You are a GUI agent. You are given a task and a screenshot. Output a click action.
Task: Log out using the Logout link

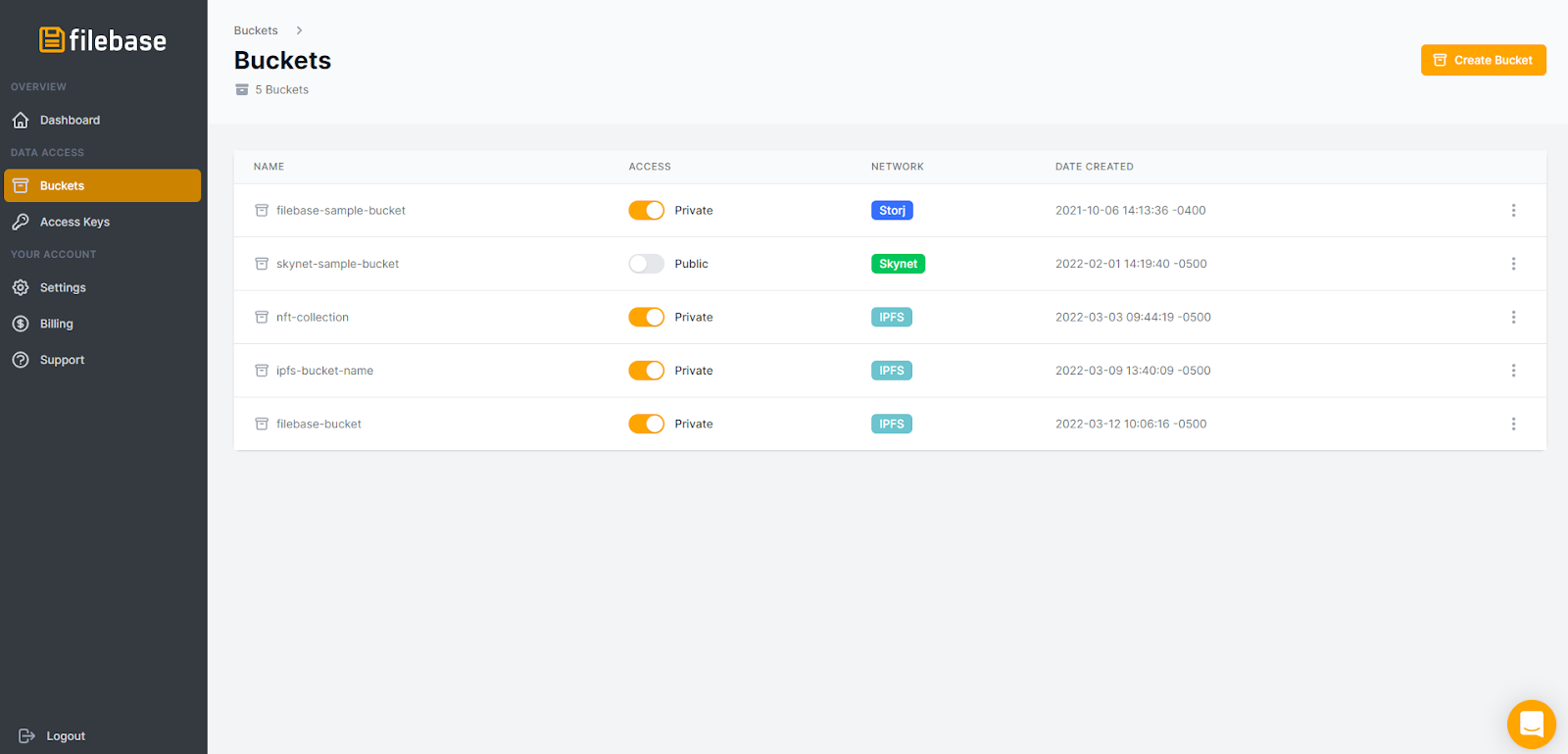pyautogui.click(x=65, y=736)
